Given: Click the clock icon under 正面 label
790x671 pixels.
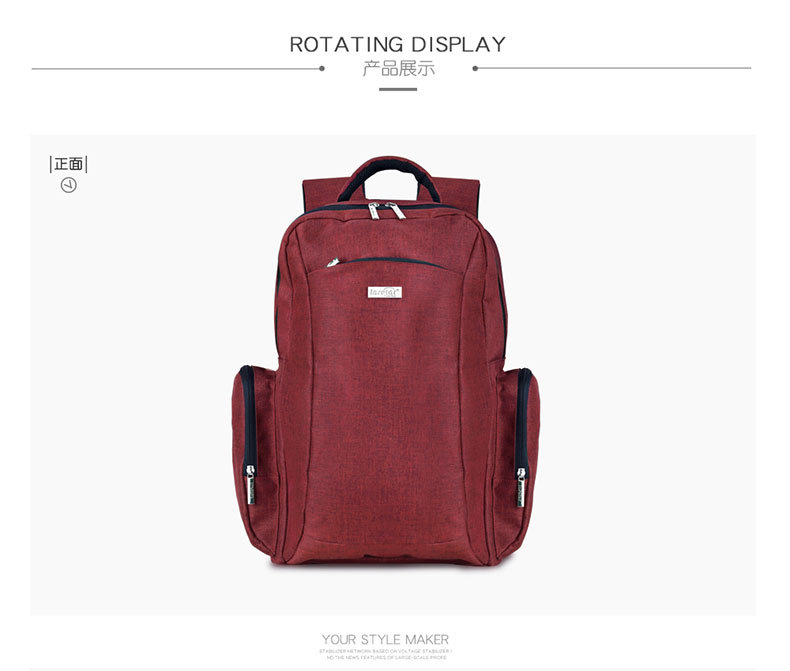Looking at the screenshot, I should click(69, 185).
